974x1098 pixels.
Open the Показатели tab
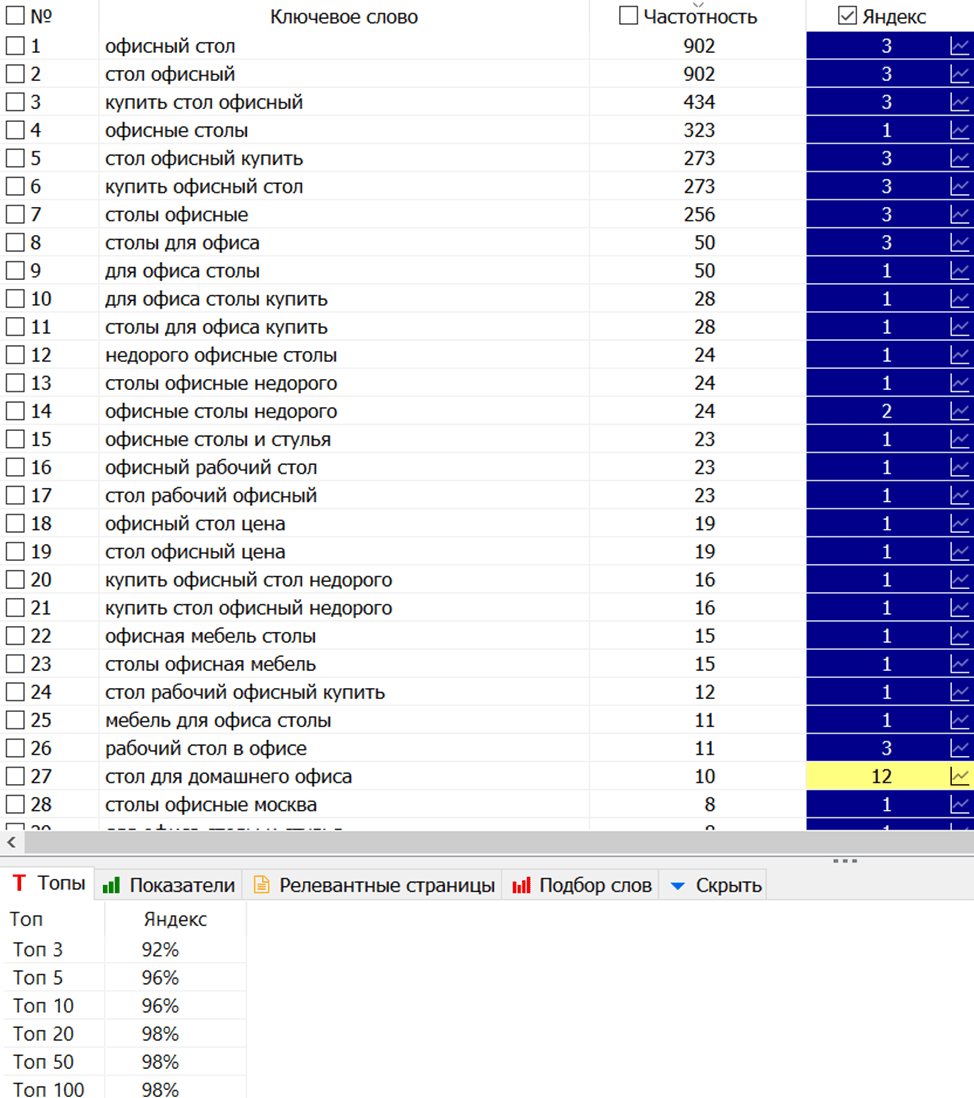[x=169, y=885]
